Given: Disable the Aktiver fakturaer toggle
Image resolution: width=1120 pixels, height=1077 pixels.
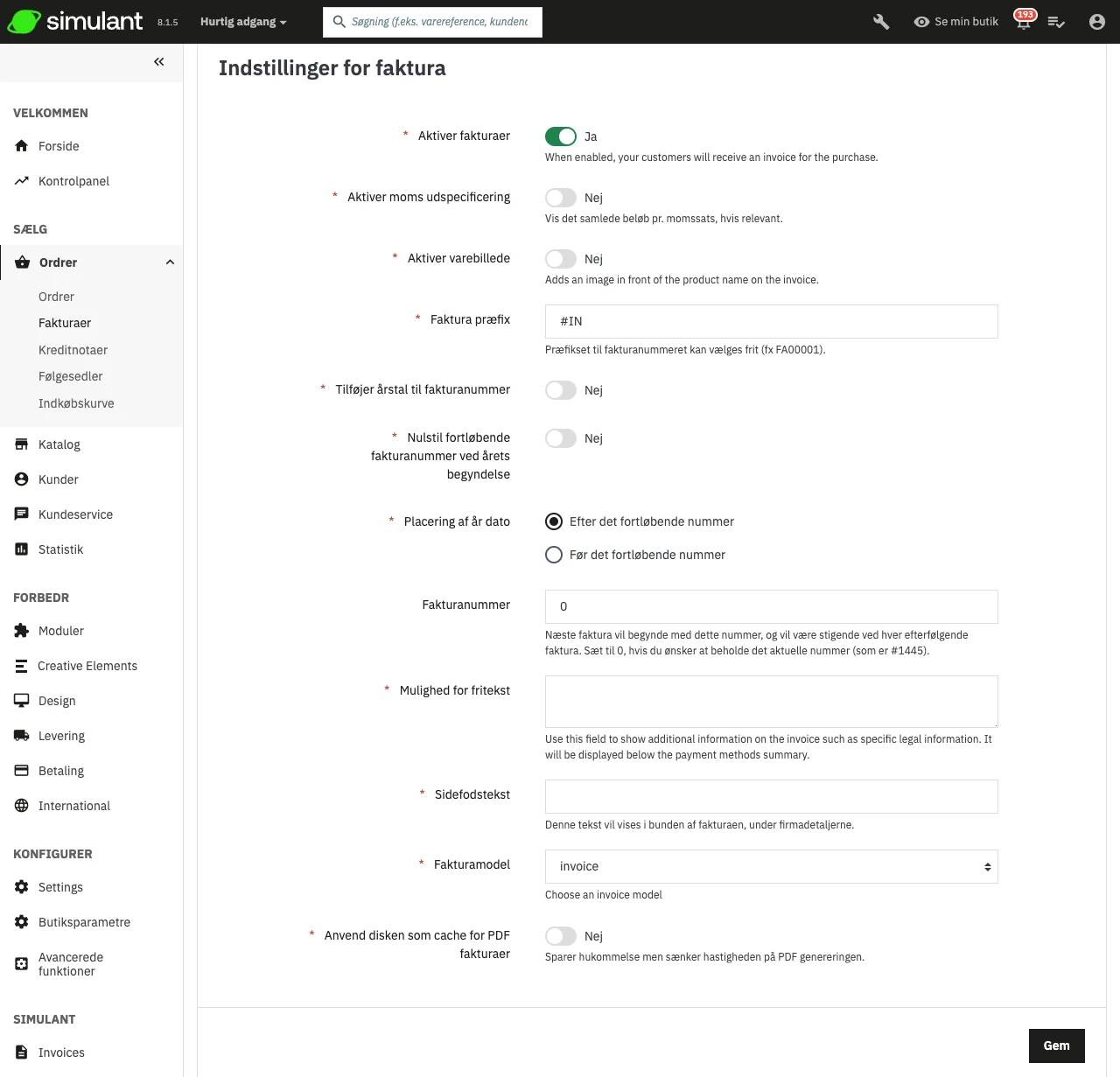Looking at the screenshot, I should (x=561, y=136).
